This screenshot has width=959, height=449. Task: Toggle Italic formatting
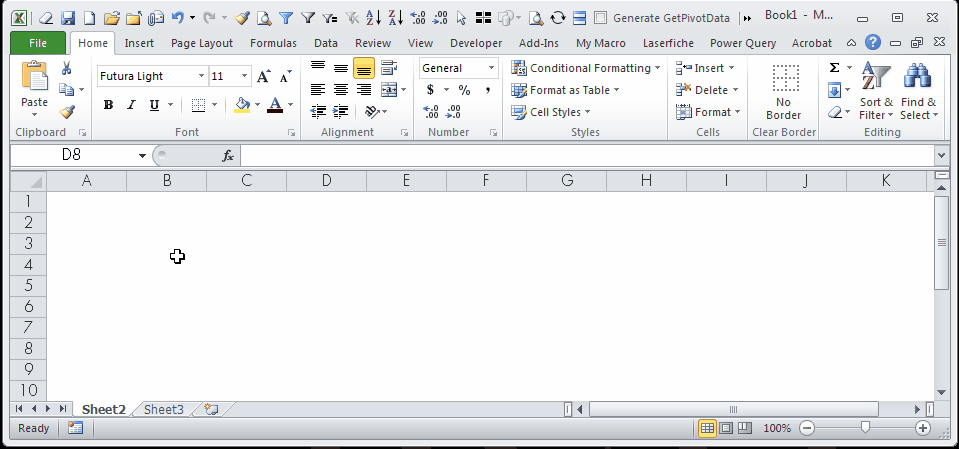coord(131,105)
